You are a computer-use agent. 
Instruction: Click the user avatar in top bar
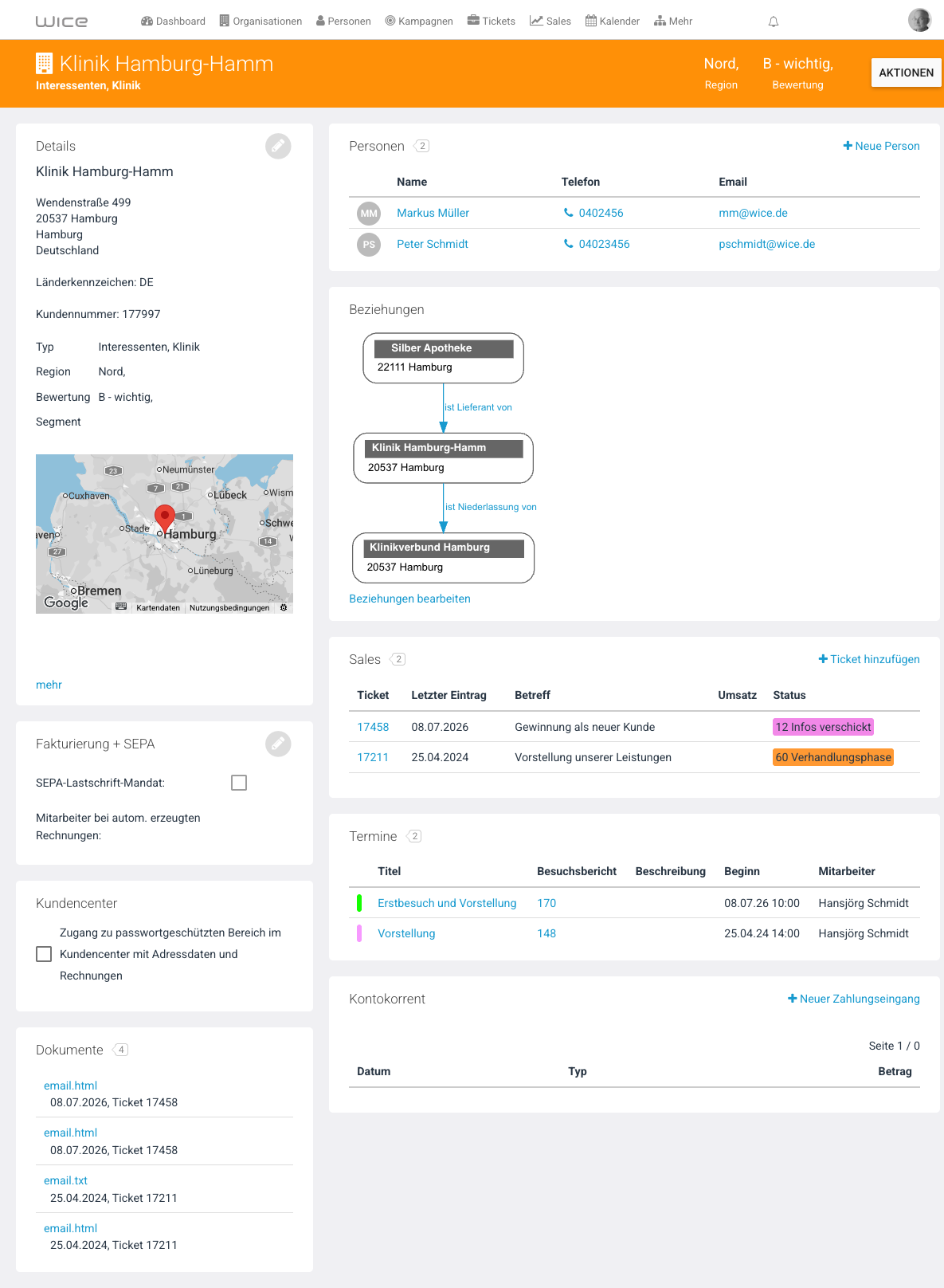tap(919, 20)
